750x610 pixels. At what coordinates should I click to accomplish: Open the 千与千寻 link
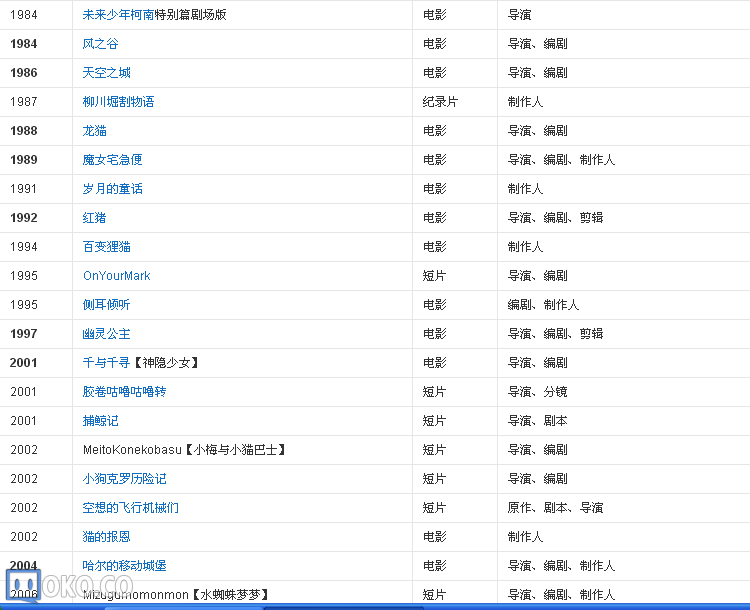[x=106, y=363]
